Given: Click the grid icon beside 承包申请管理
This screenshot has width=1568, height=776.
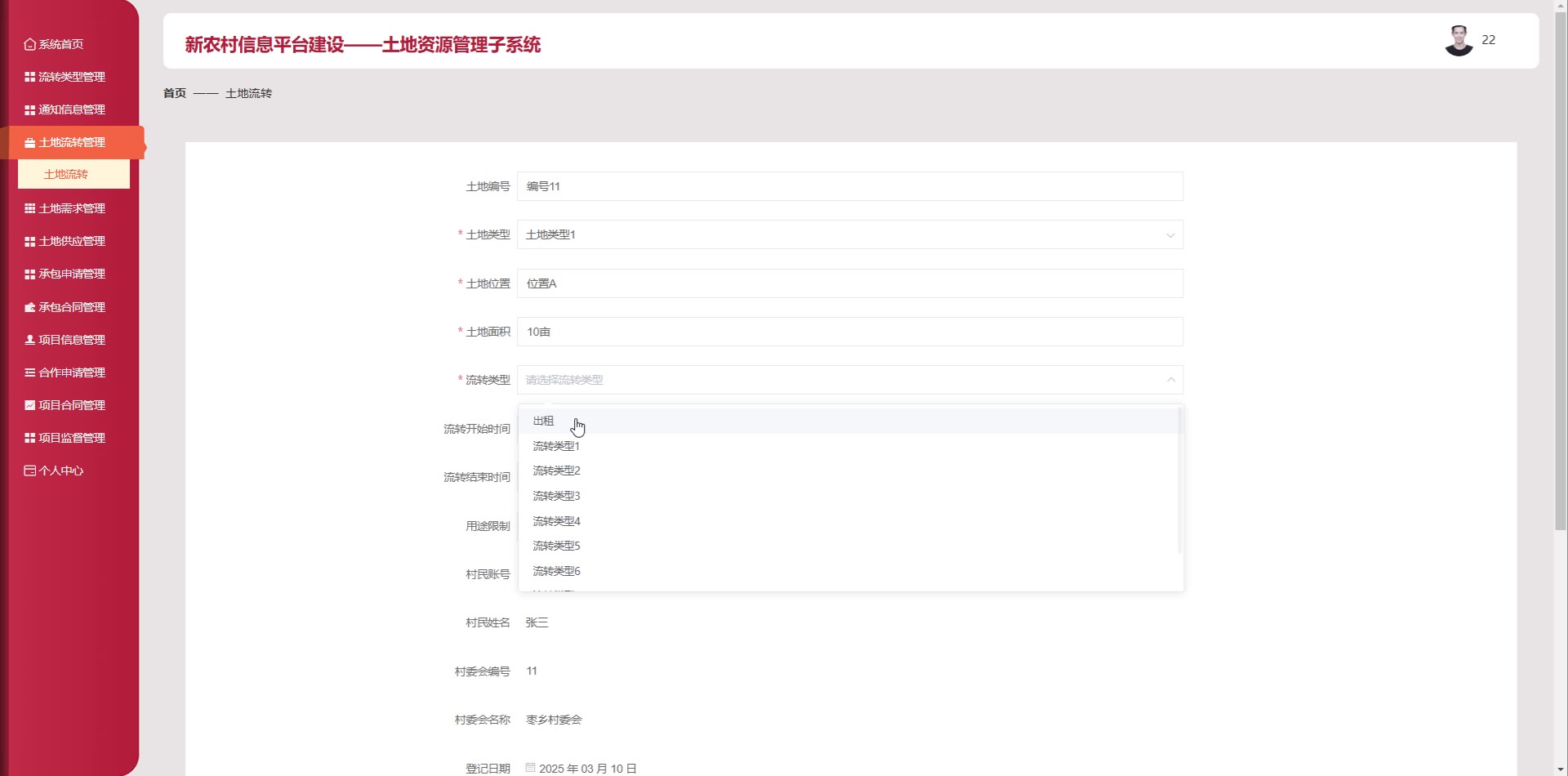Looking at the screenshot, I should 30,274.
